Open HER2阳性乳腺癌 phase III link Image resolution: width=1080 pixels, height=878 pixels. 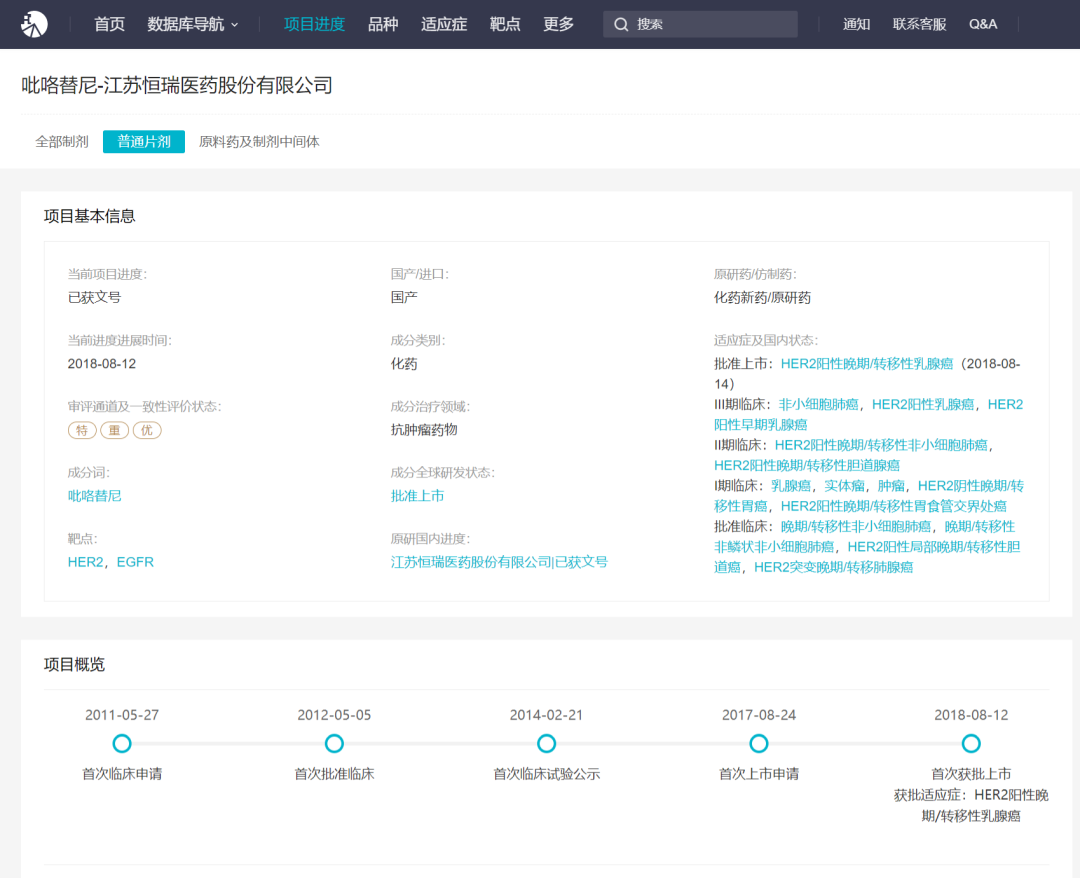tap(923, 404)
